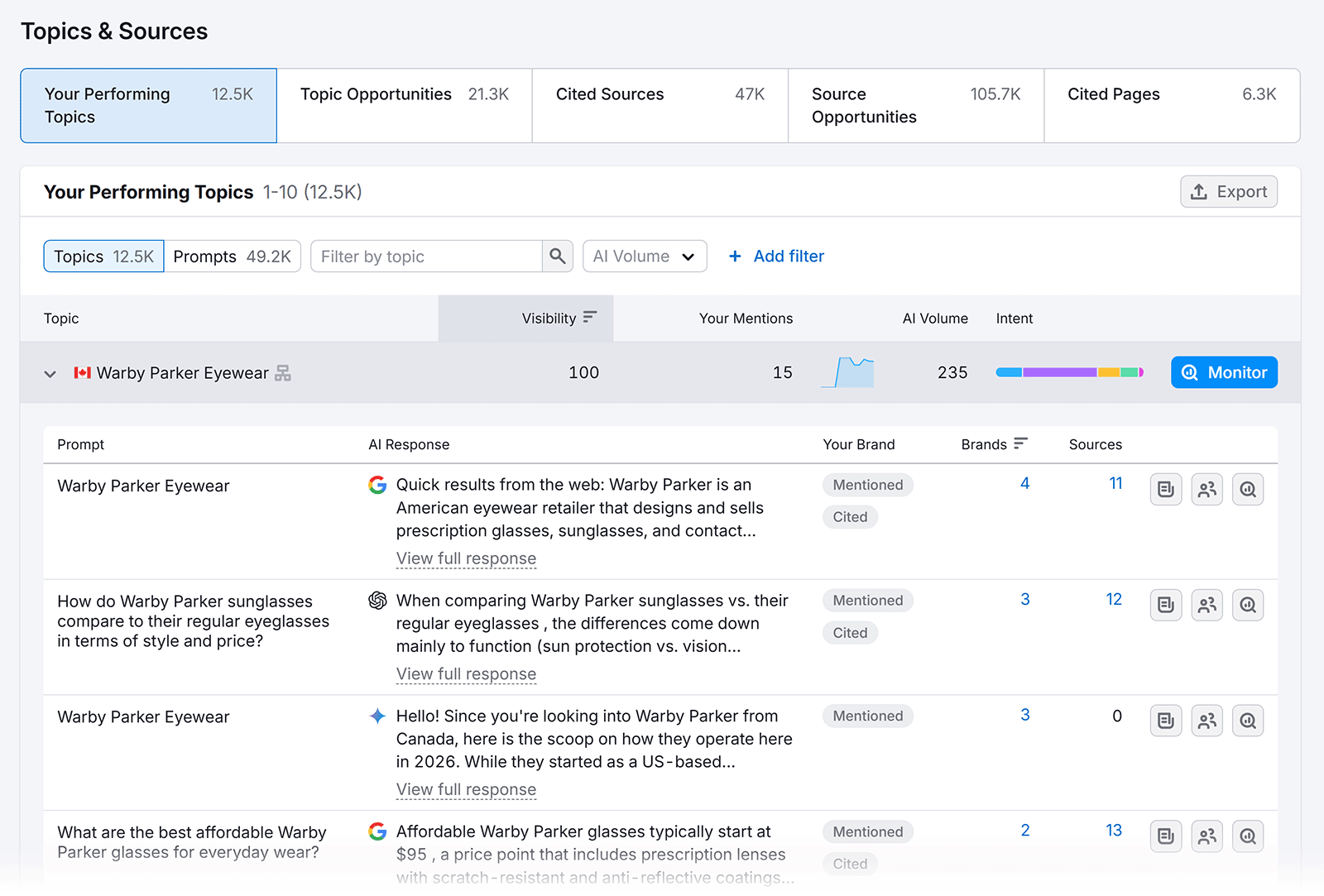Image resolution: width=1324 pixels, height=896 pixels.
Task: Click Mentioned badge in first prompt row
Action: point(868,485)
